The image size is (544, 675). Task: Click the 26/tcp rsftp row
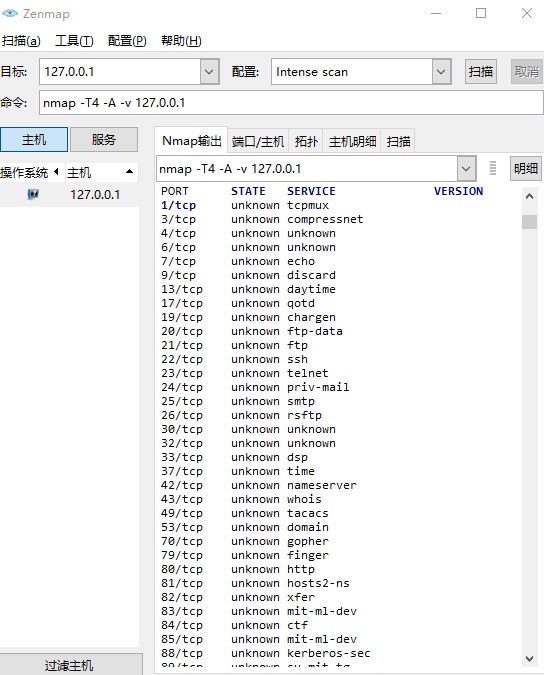pos(241,415)
